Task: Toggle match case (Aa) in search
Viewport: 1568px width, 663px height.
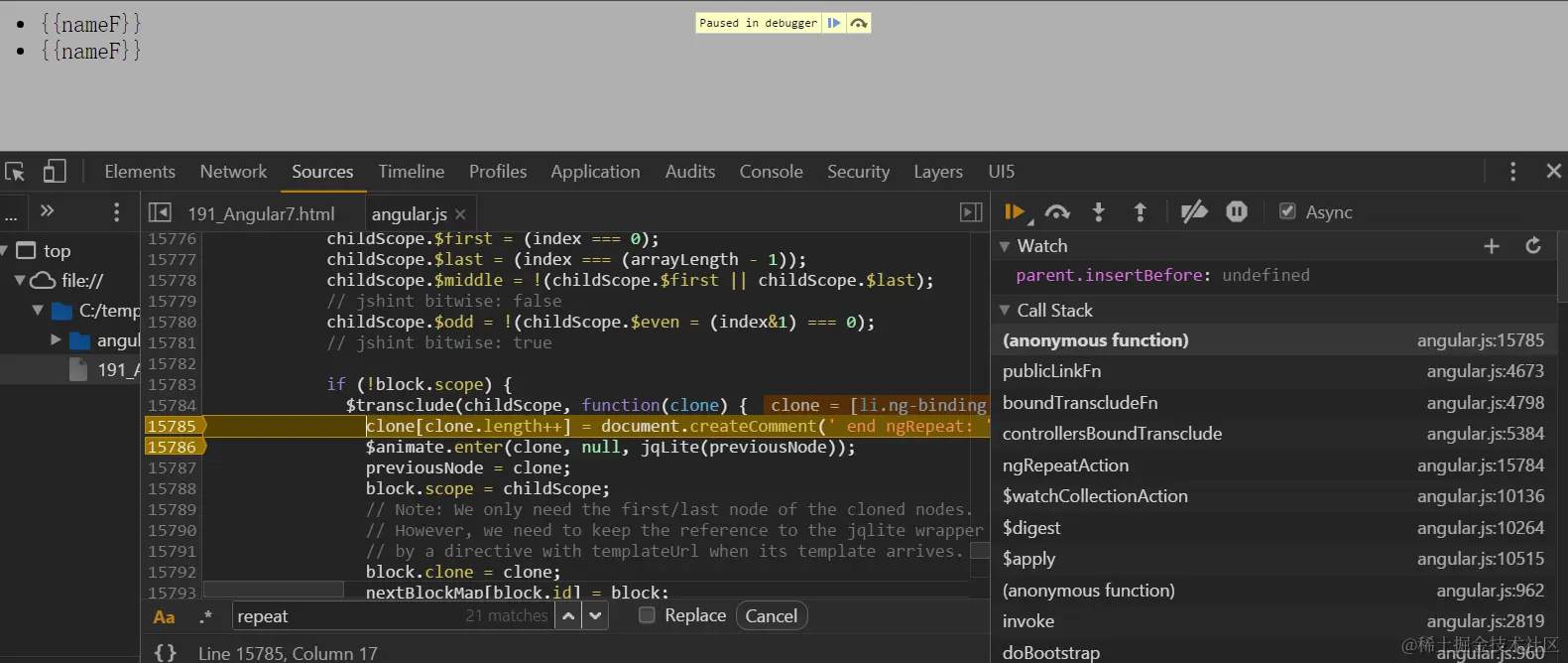Action: tap(165, 617)
